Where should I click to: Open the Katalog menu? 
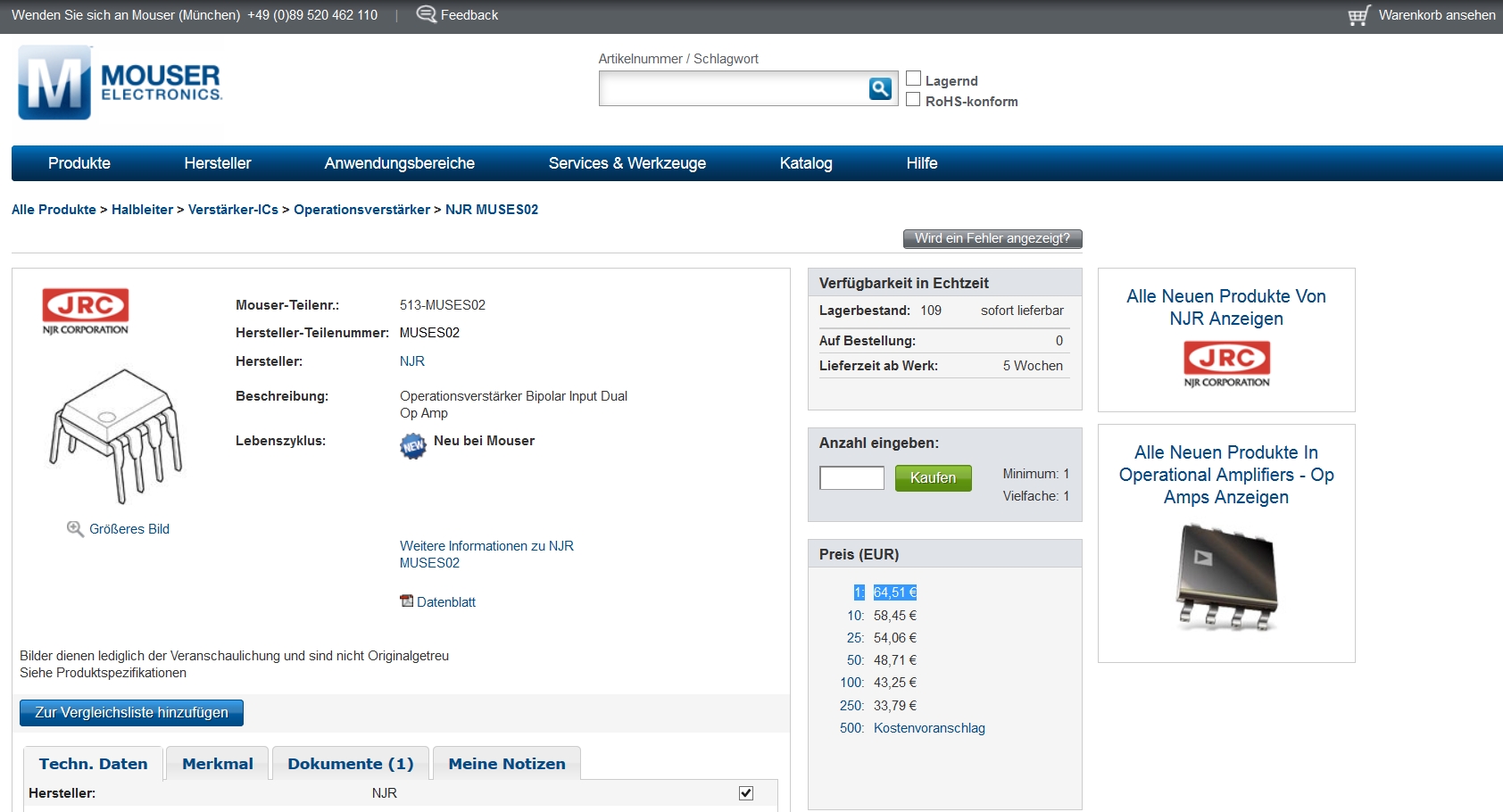tap(806, 163)
